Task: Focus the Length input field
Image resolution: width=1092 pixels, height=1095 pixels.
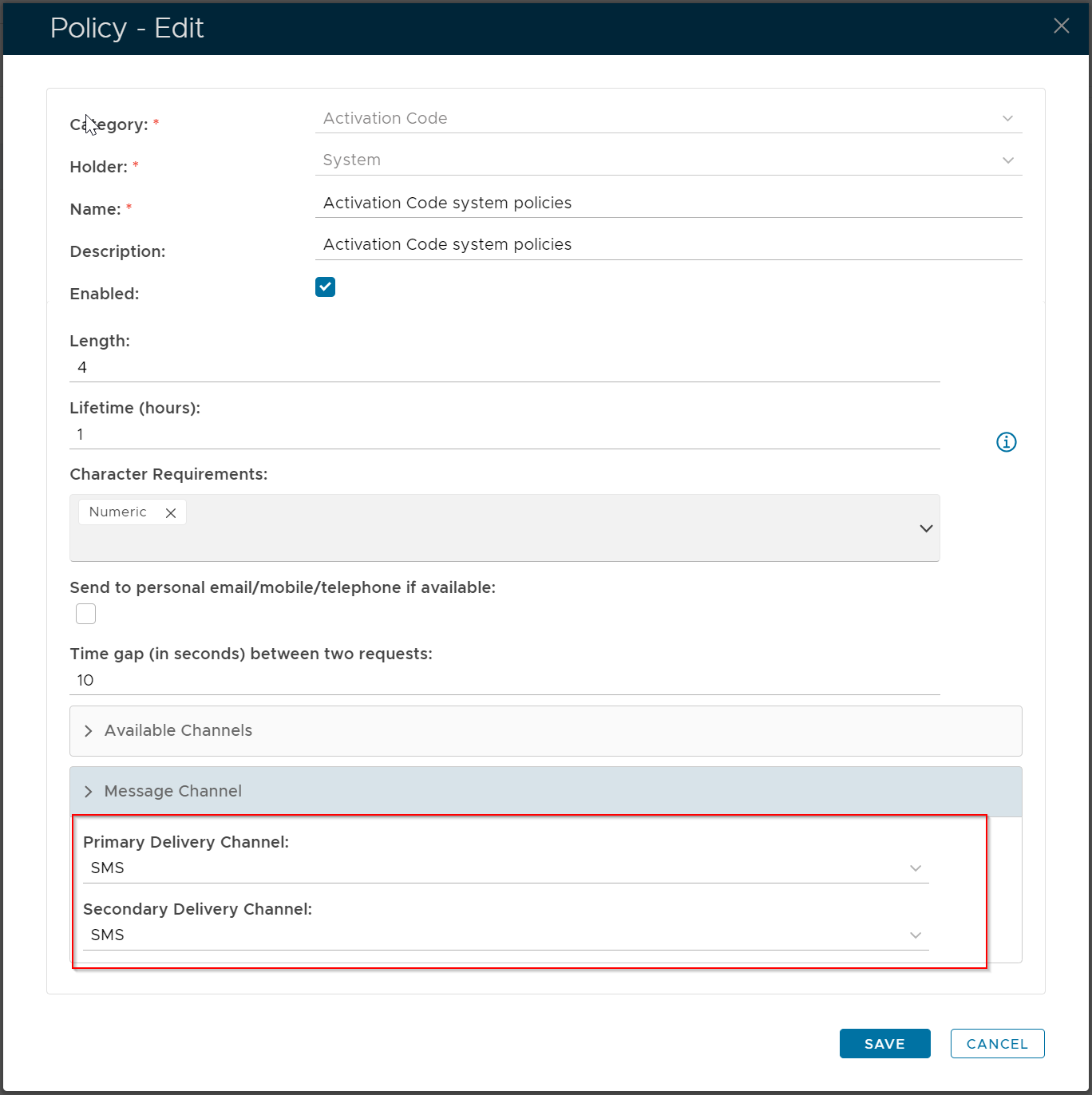Action: point(503,368)
